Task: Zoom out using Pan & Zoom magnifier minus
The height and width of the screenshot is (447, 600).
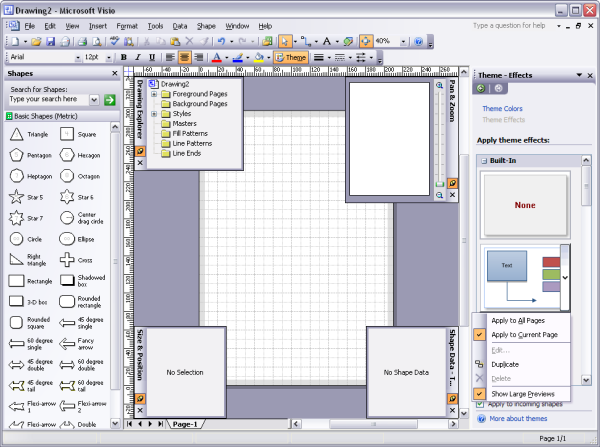Action: (x=439, y=195)
